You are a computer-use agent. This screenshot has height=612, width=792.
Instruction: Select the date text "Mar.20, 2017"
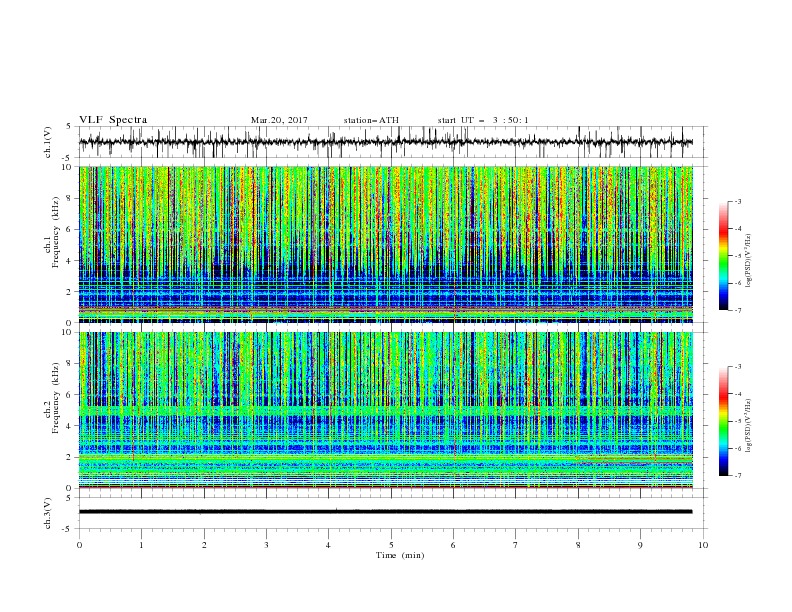pos(279,120)
